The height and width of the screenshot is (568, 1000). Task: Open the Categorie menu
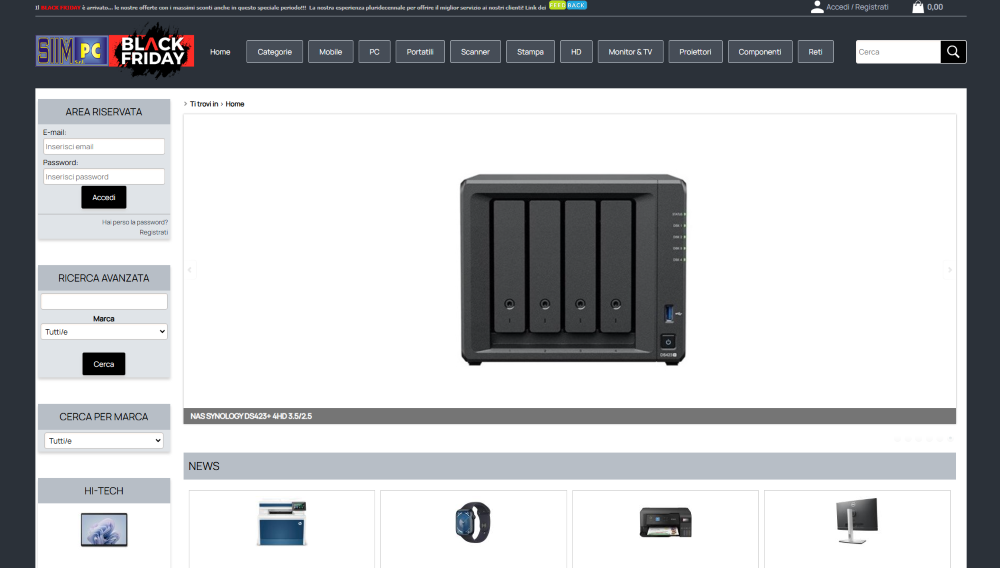[274, 52]
